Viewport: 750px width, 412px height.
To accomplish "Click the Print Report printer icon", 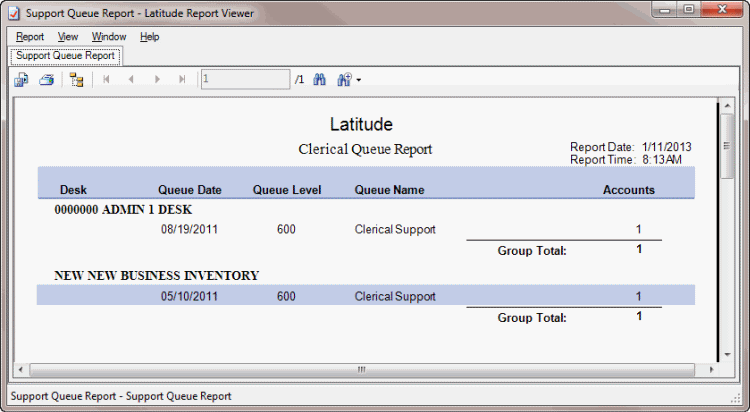I will point(46,79).
